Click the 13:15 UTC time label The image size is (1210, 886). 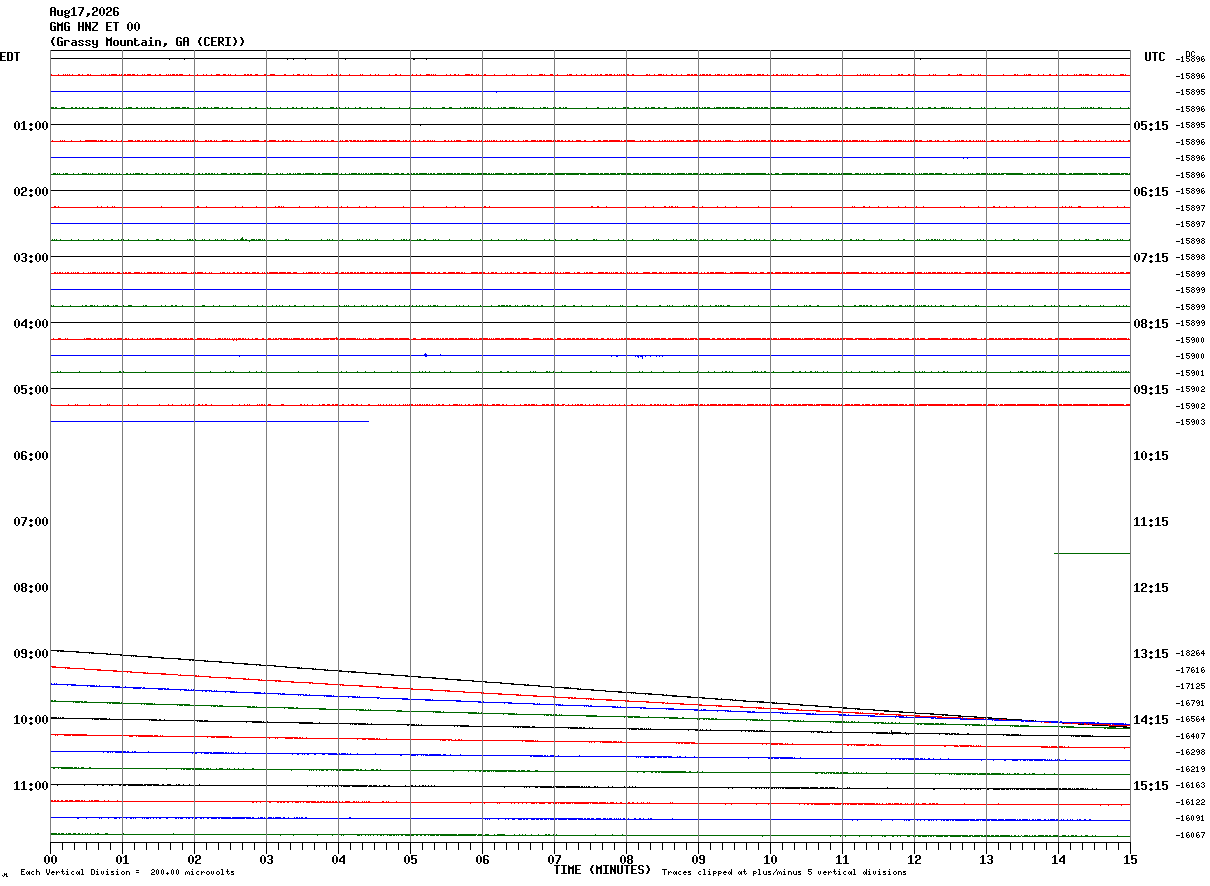[1151, 653]
